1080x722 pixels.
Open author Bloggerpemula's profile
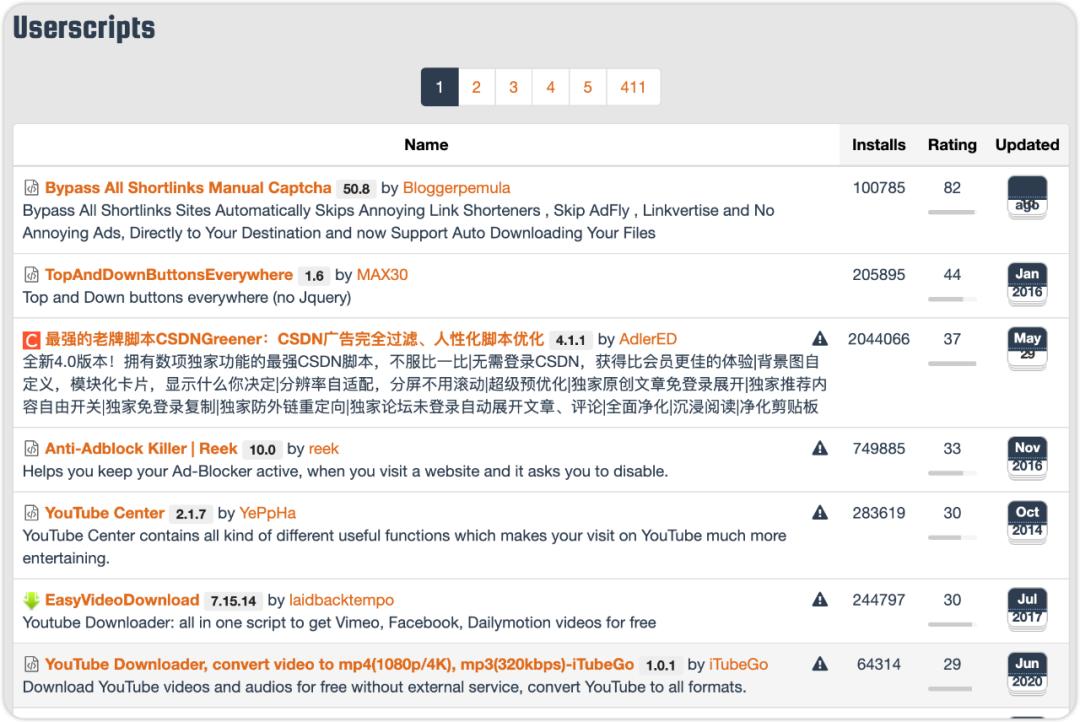pos(456,188)
